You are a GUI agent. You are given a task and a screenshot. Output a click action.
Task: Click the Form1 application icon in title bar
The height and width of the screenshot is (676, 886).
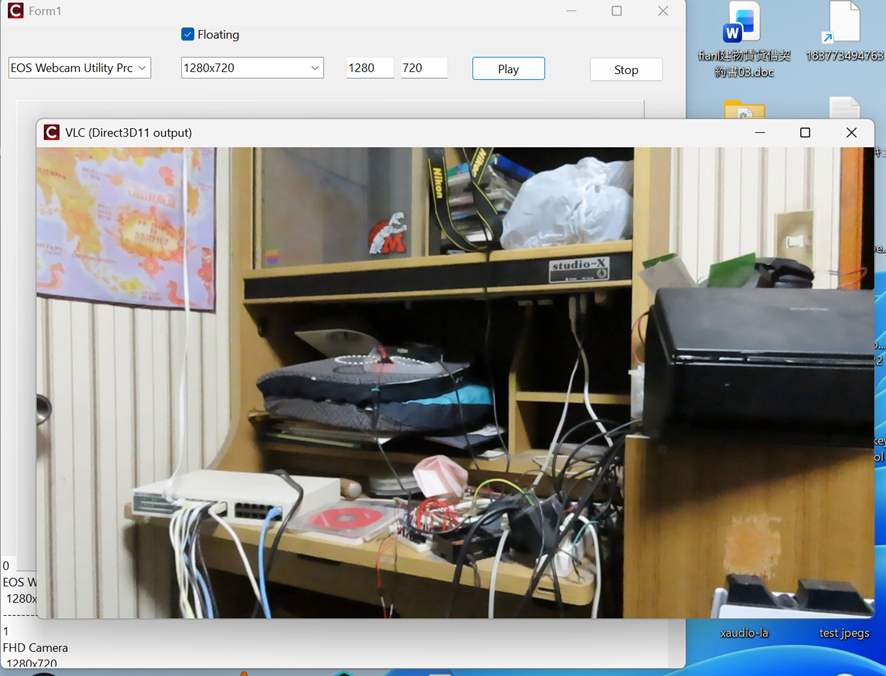[x=15, y=11]
